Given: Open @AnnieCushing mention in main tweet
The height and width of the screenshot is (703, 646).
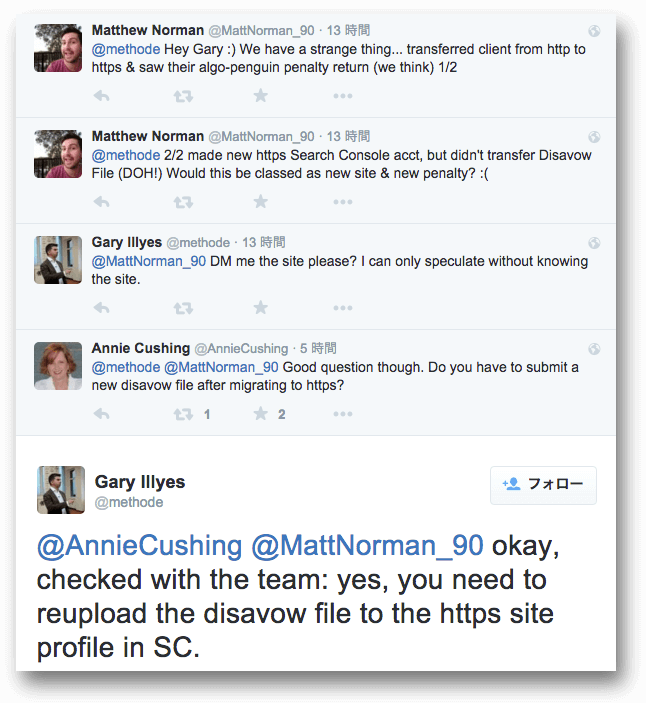Looking at the screenshot, I should tap(139, 546).
